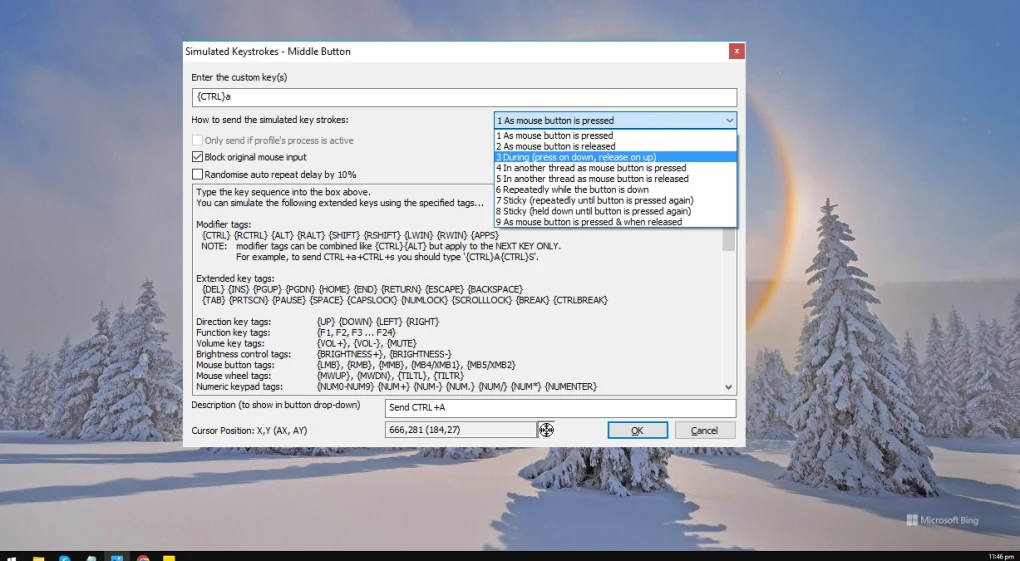
Task: Click the custom key(s) field containing {CTRL}a
Action: [464, 97]
